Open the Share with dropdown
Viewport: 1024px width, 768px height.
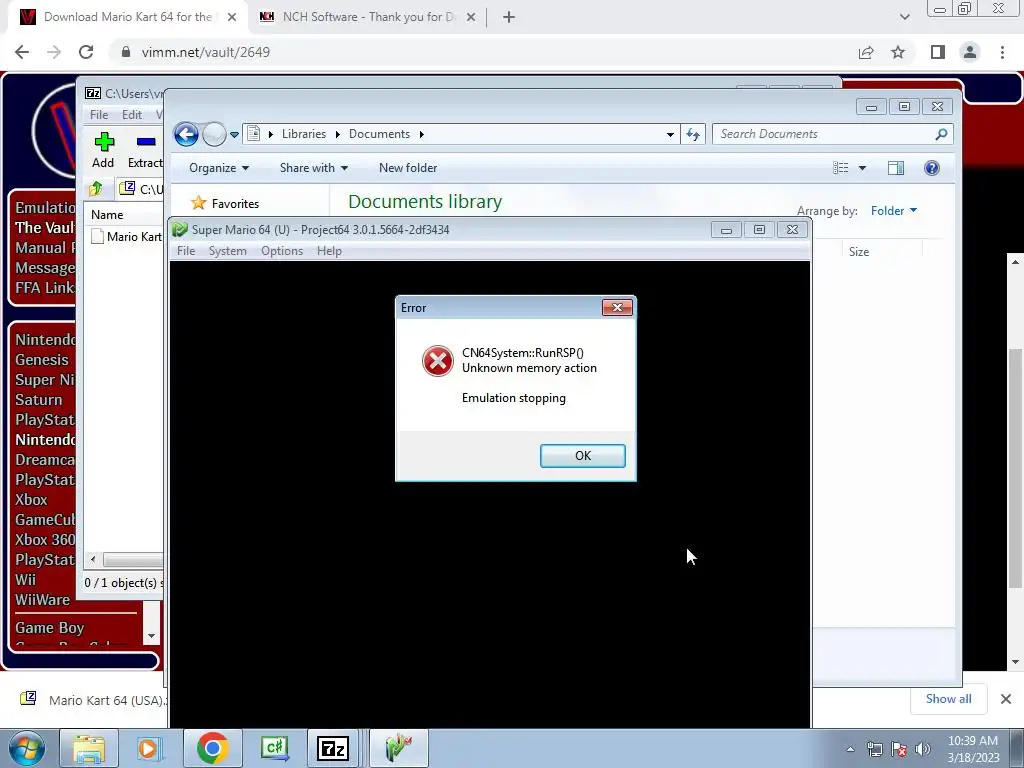coord(313,168)
